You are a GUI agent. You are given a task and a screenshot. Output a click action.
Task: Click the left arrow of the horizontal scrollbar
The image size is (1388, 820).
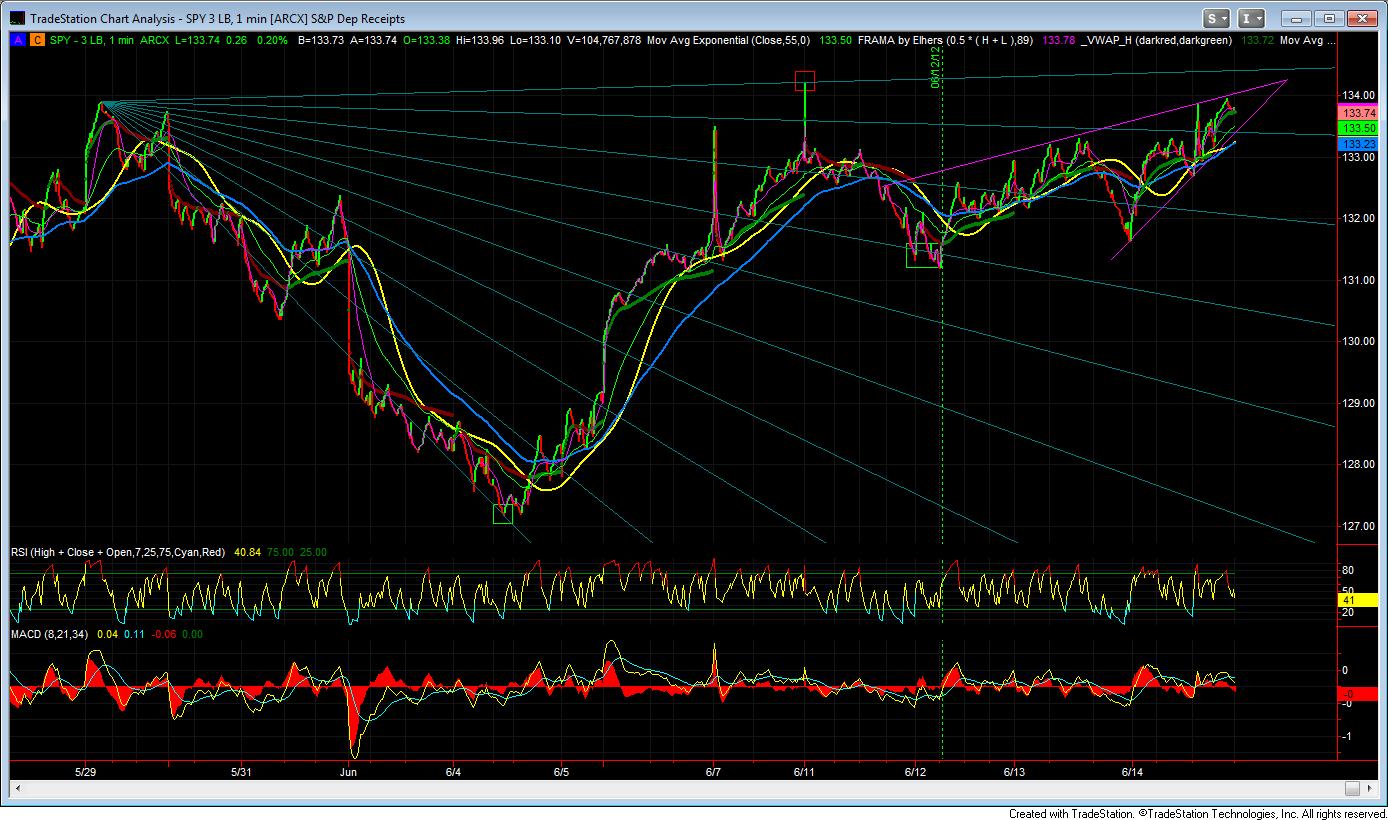(17, 789)
